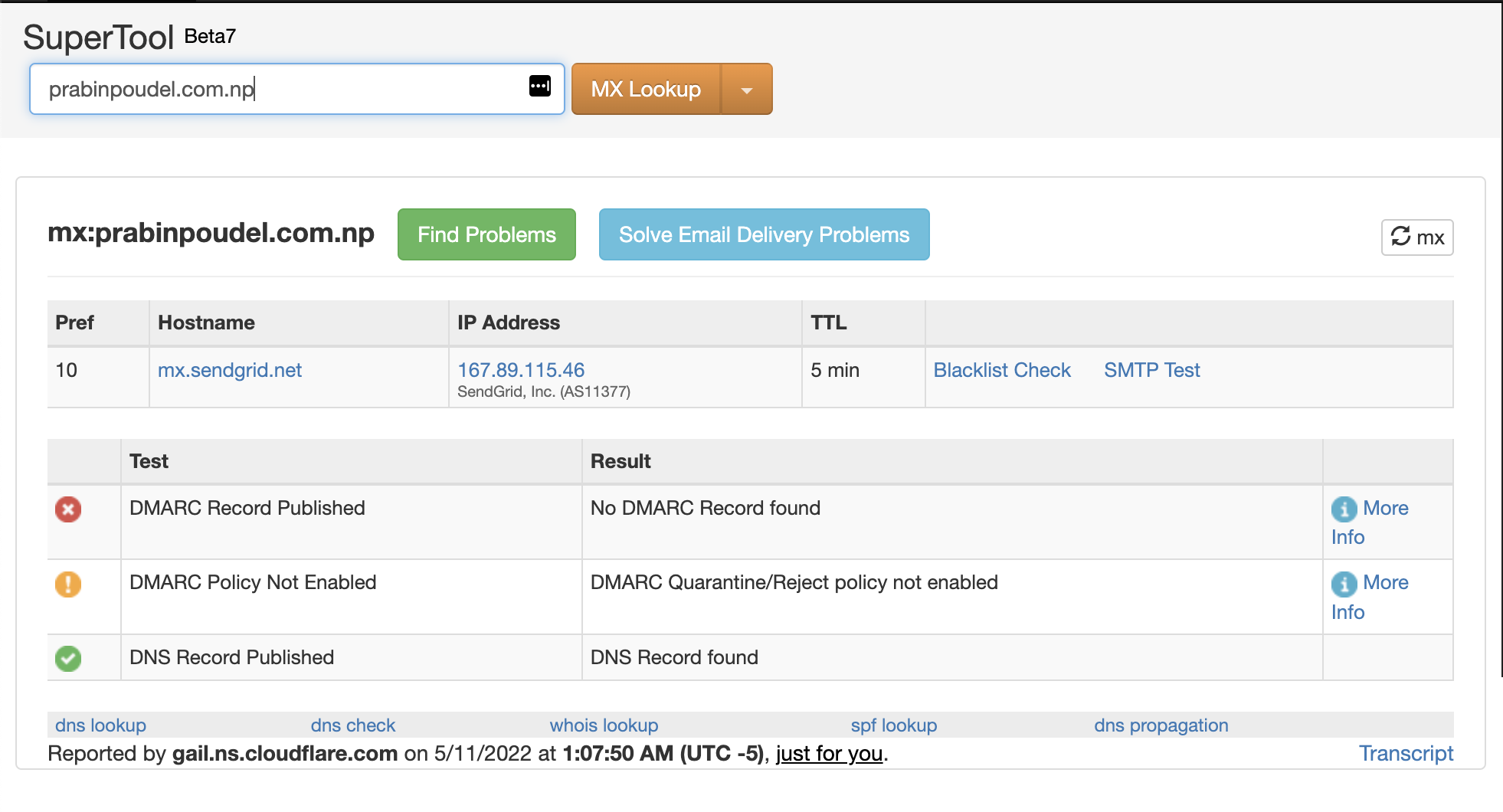Screen dimensions: 1503x812
Task: View the Transcript
Action: [x=1406, y=753]
